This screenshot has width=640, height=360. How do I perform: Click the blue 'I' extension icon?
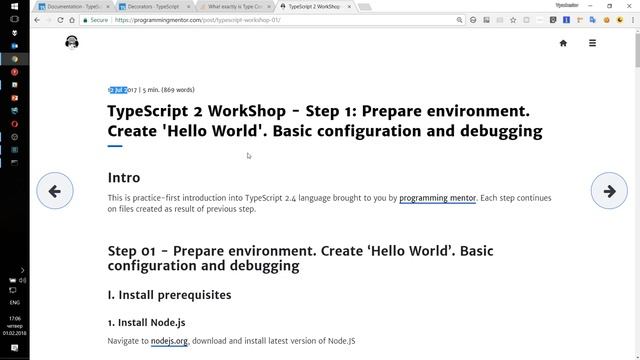[566, 20]
